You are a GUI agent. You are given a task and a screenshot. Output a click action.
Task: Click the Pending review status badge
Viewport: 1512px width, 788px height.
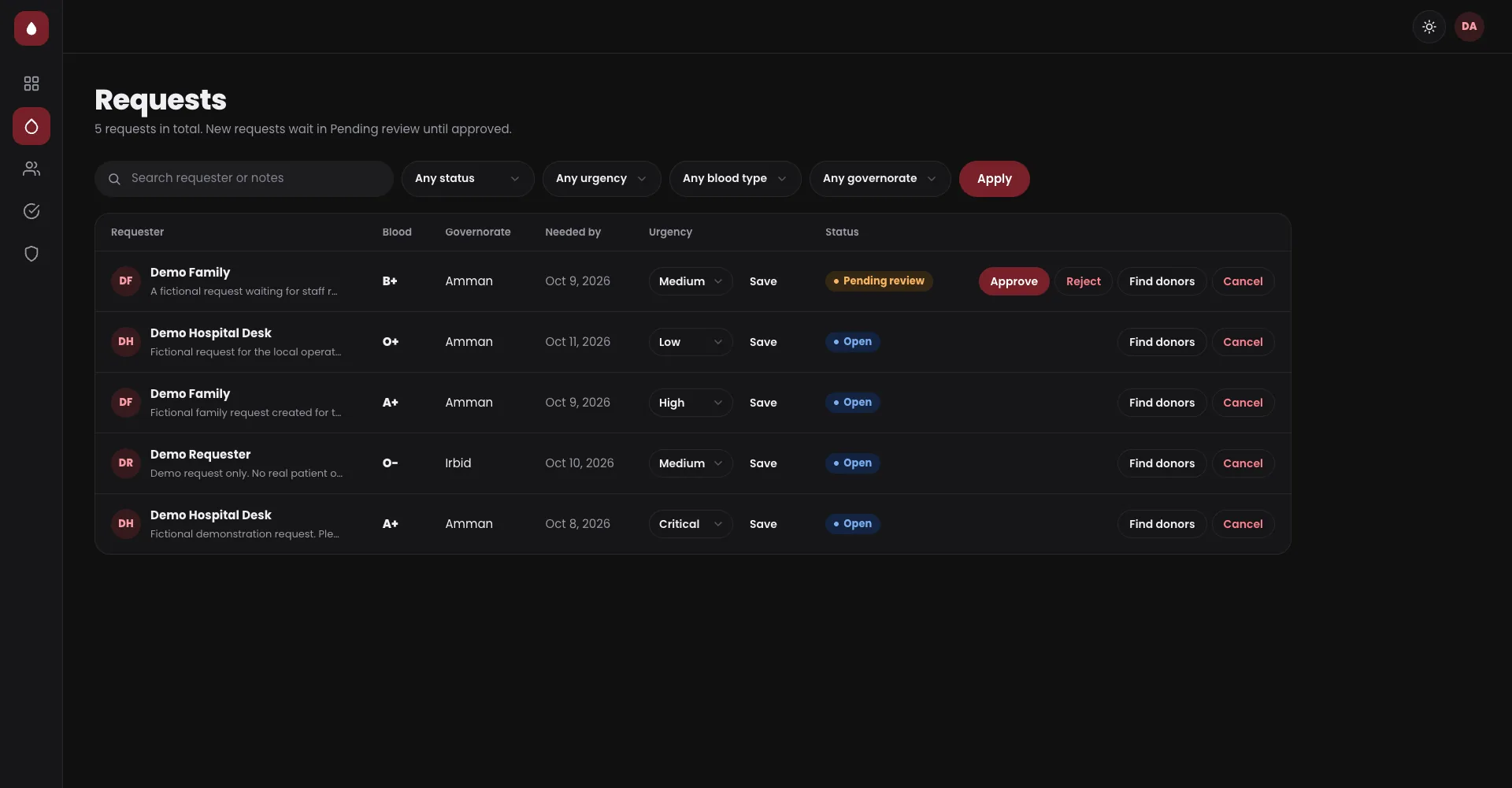(879, 281)
